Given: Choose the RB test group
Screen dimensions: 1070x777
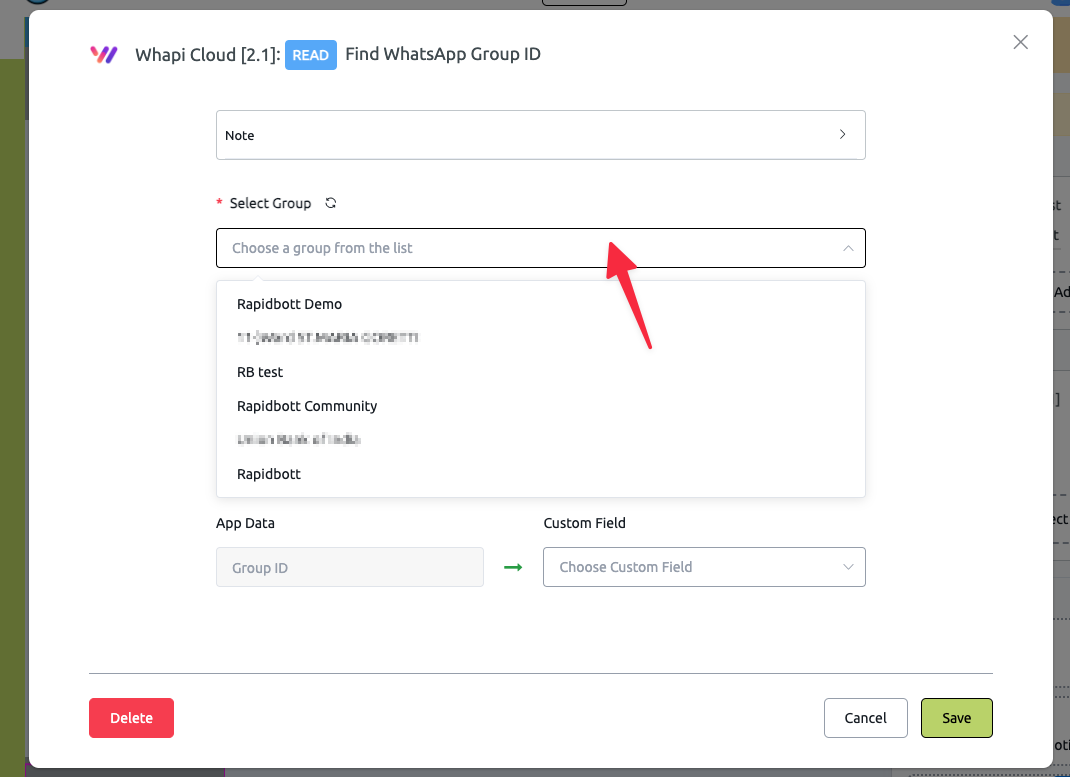Looking at the screenshot, I should (x=260, y=372).
